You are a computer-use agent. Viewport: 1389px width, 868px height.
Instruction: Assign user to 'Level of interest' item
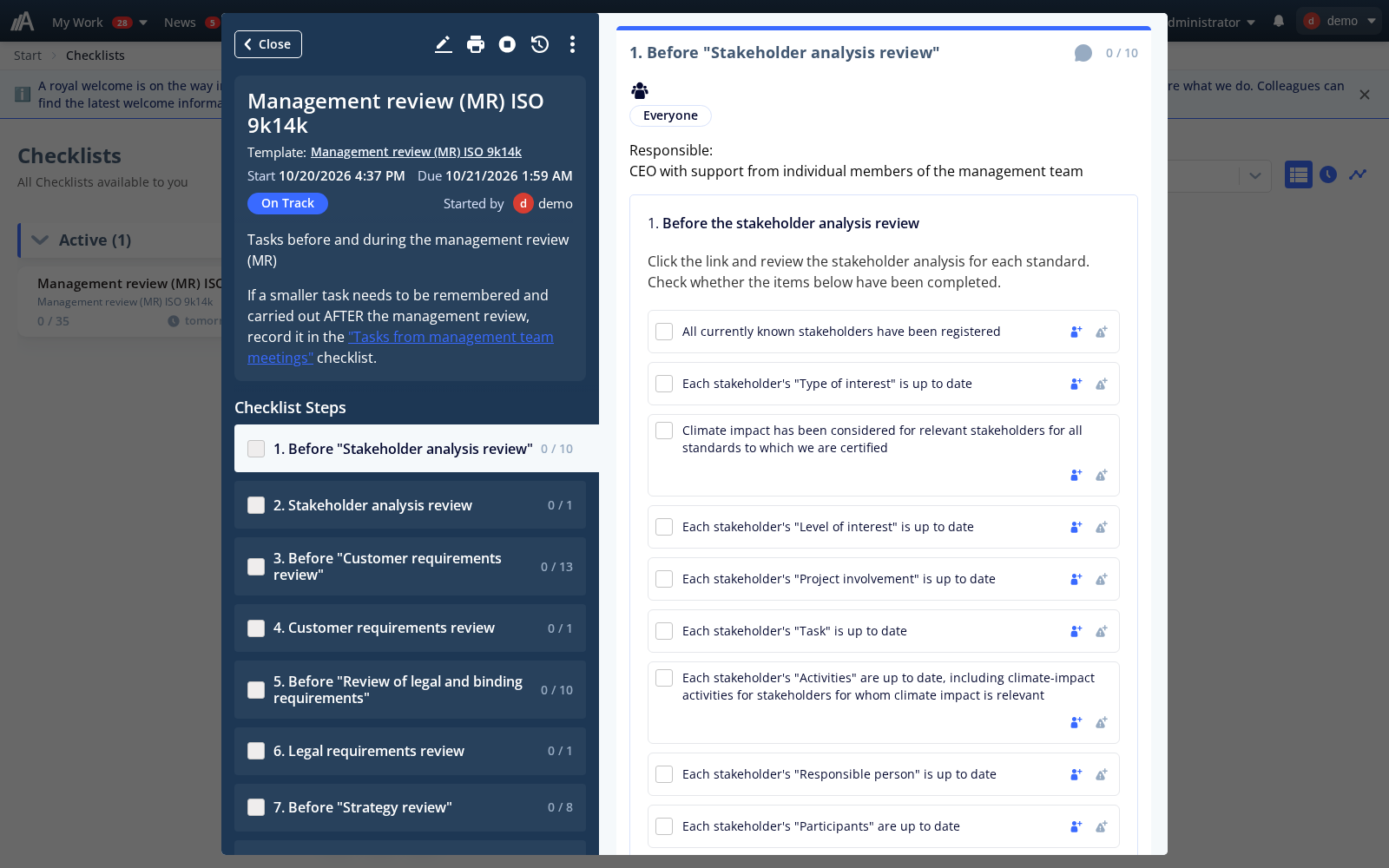[x=1076, y=527]
